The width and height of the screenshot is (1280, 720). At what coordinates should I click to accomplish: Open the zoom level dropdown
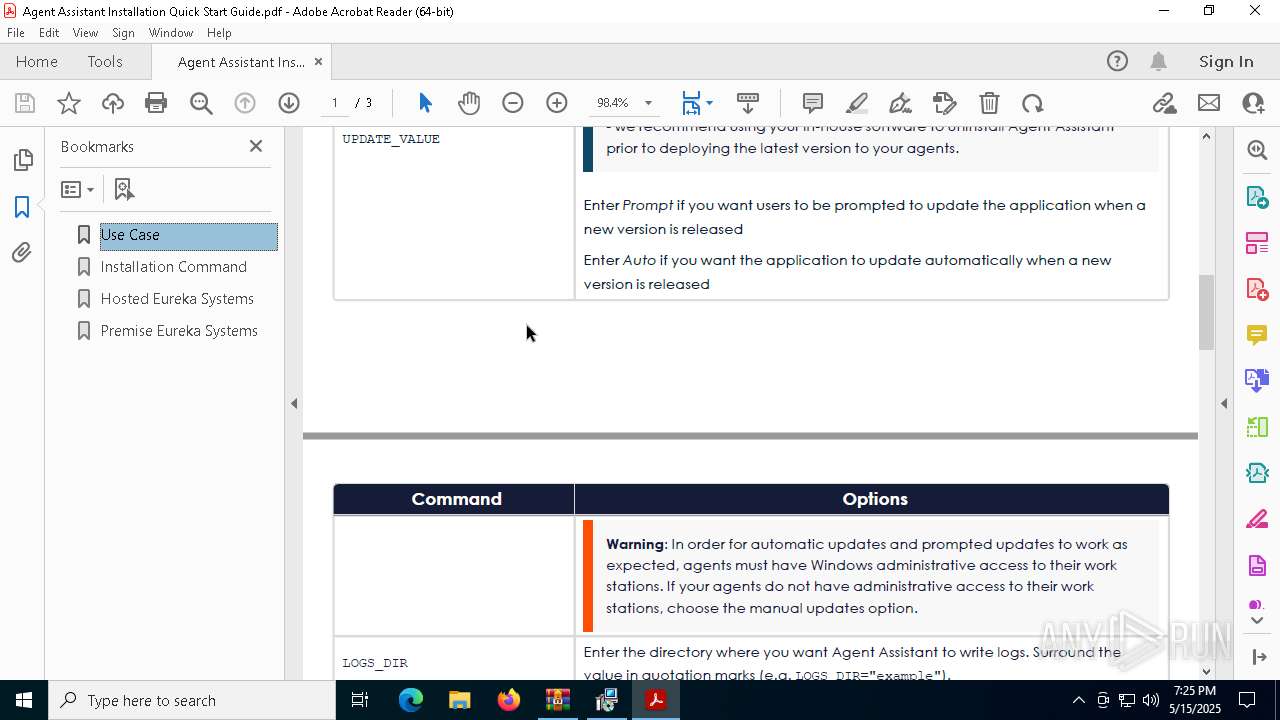tap(648, 103)
